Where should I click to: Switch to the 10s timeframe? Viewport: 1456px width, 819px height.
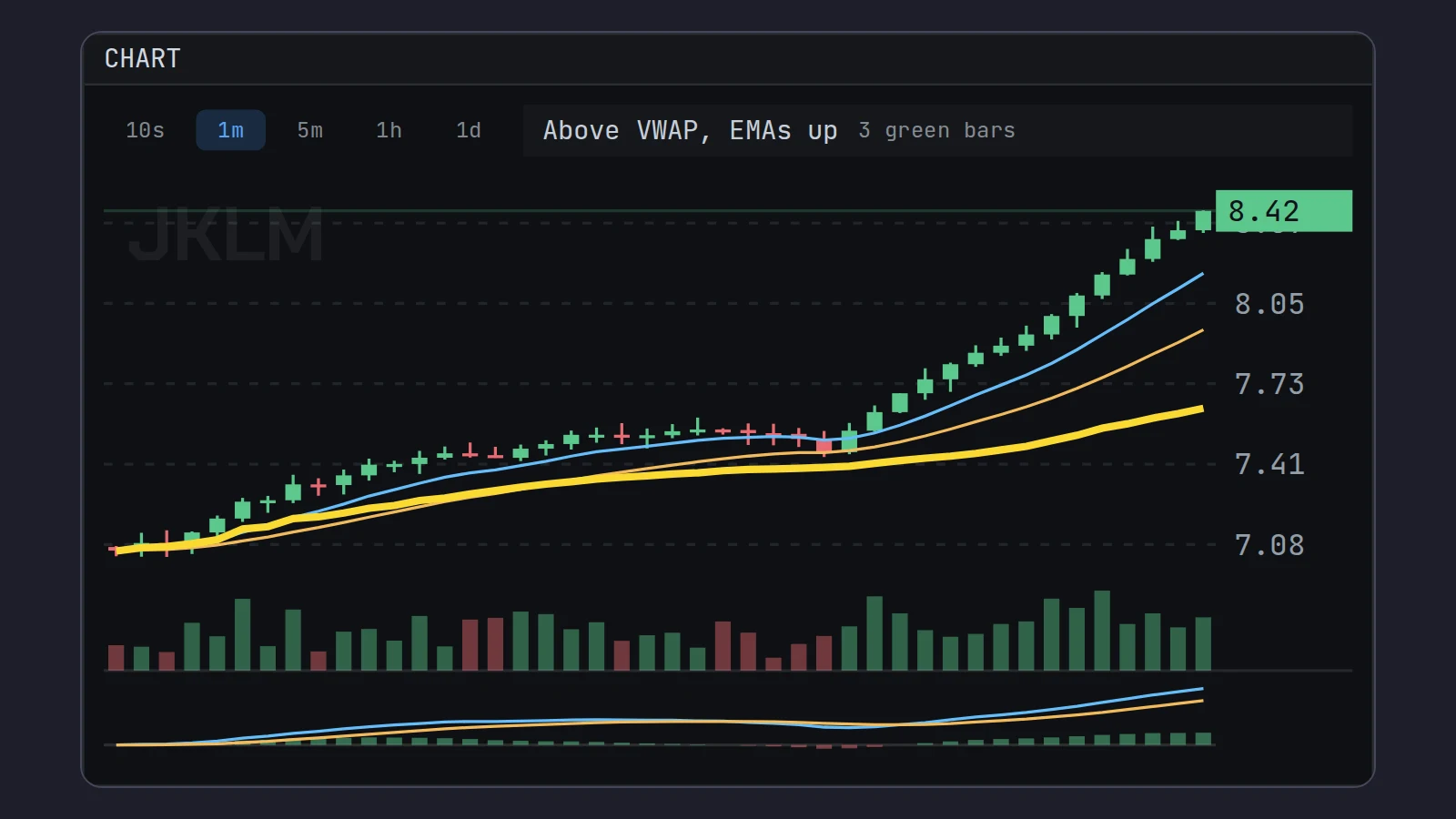(145, 130)
